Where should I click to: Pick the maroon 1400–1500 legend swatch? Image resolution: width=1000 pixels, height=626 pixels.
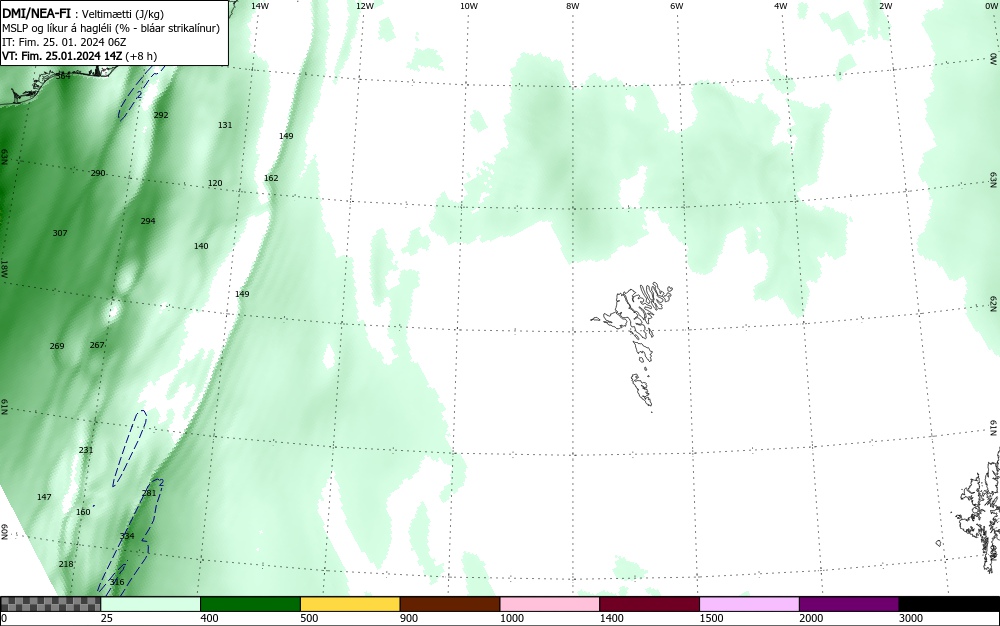[649, 604]
